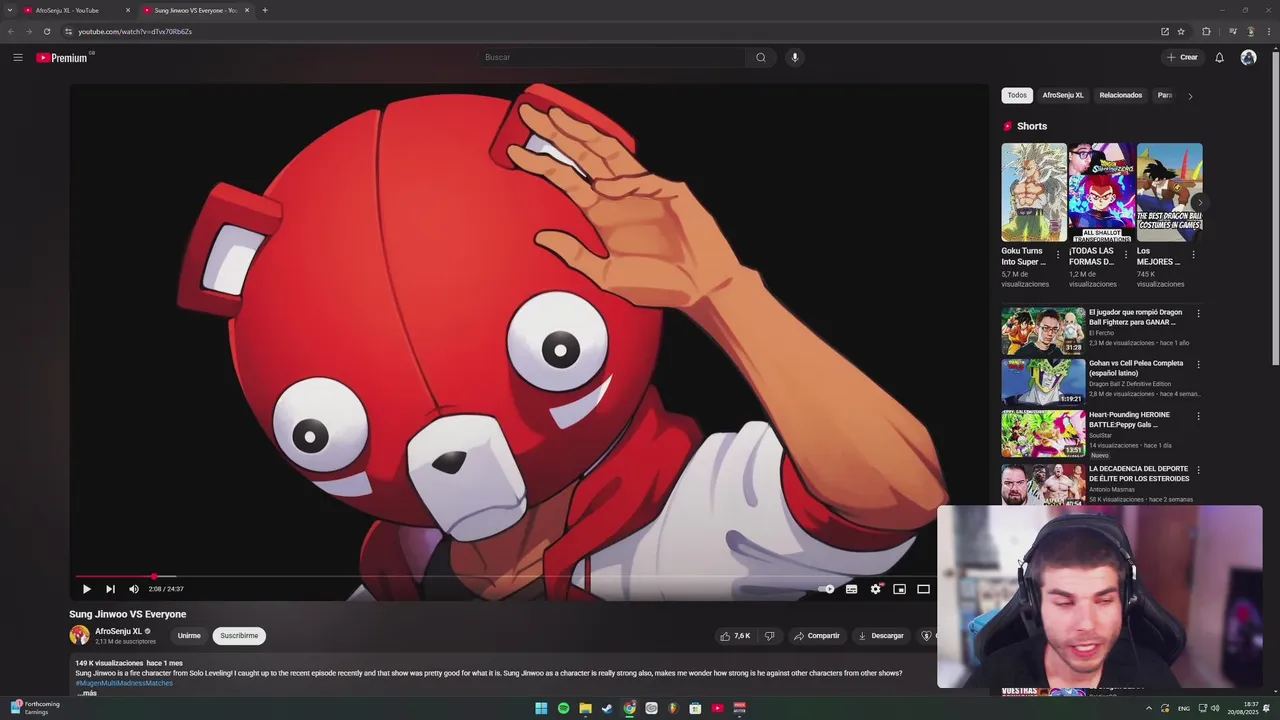1280x720 pixels.
Task: Open File Explorer from the taskbar
Action: pos(585,708)
